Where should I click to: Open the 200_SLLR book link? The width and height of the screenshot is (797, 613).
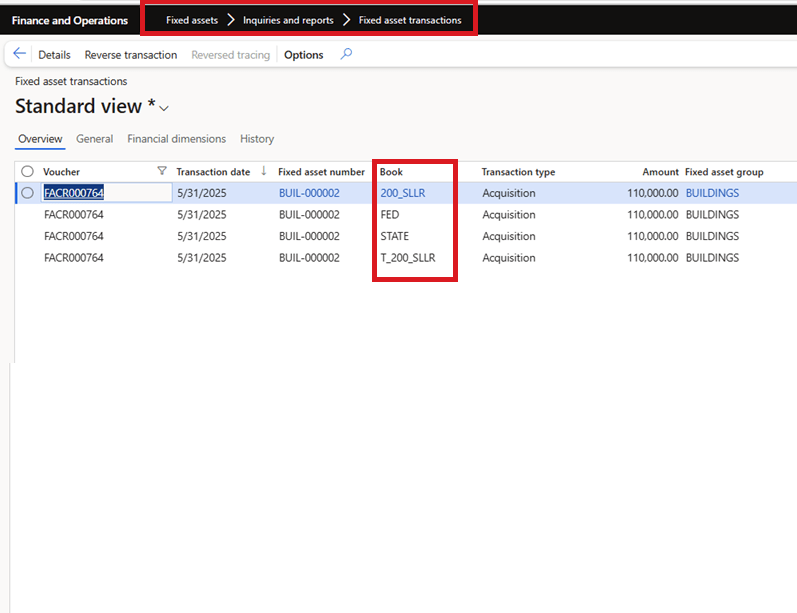coord(402,193)
